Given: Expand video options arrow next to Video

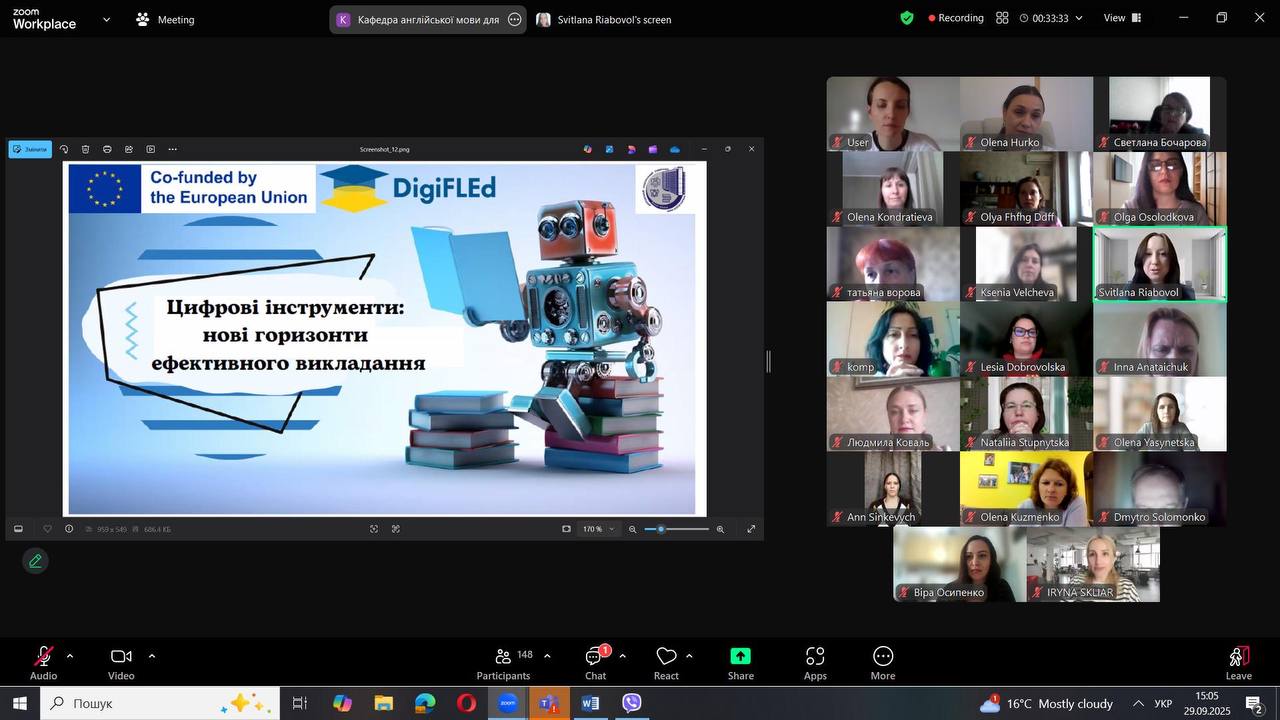Looking at the screenshot, I should tap(152, 656).
